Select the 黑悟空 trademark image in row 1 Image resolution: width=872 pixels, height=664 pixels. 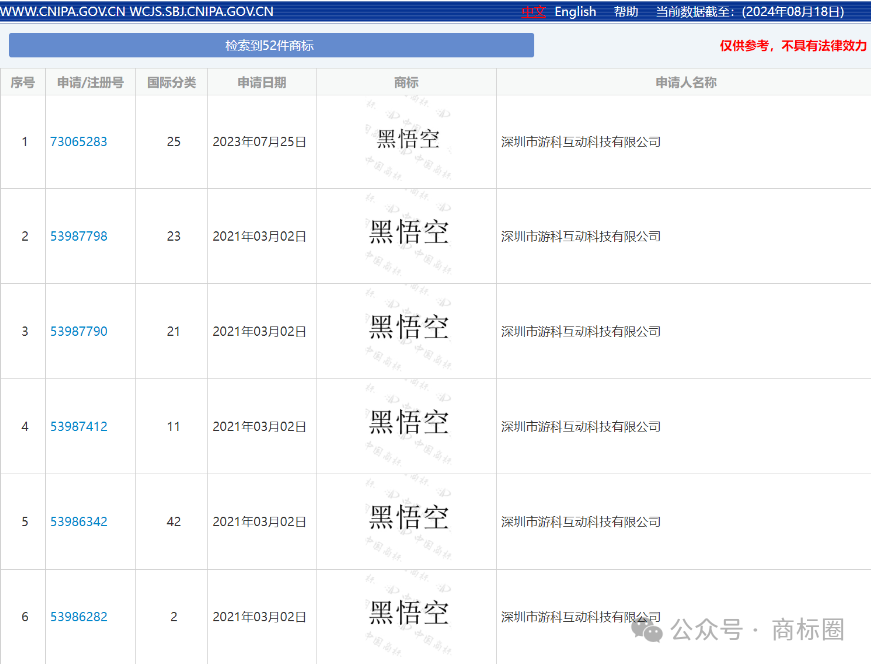408,139
